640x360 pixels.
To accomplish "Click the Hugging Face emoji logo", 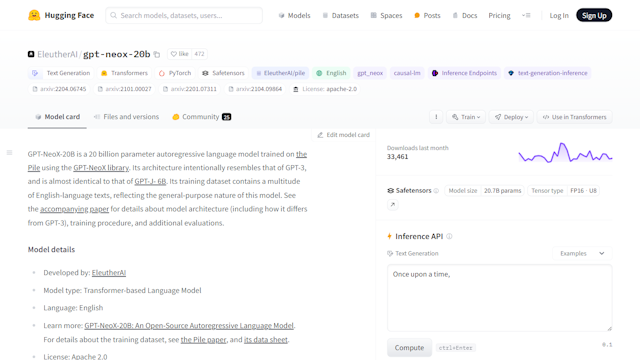I will coord(34,16).
